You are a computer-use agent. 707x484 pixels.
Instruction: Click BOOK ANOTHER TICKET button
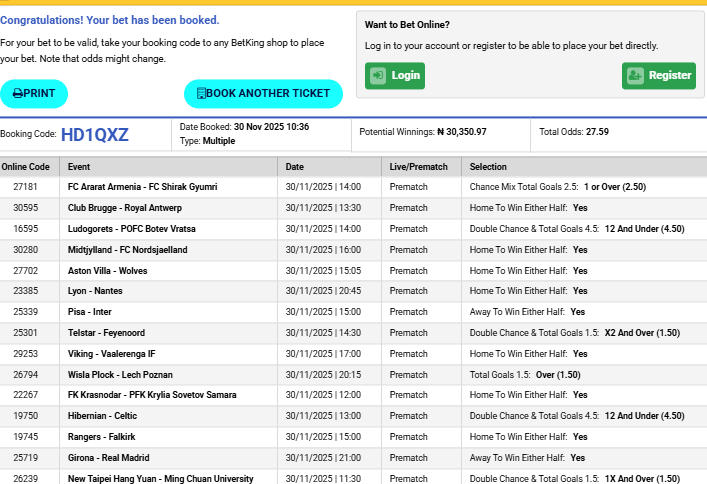pyautogui.click(x=263, y=94)
